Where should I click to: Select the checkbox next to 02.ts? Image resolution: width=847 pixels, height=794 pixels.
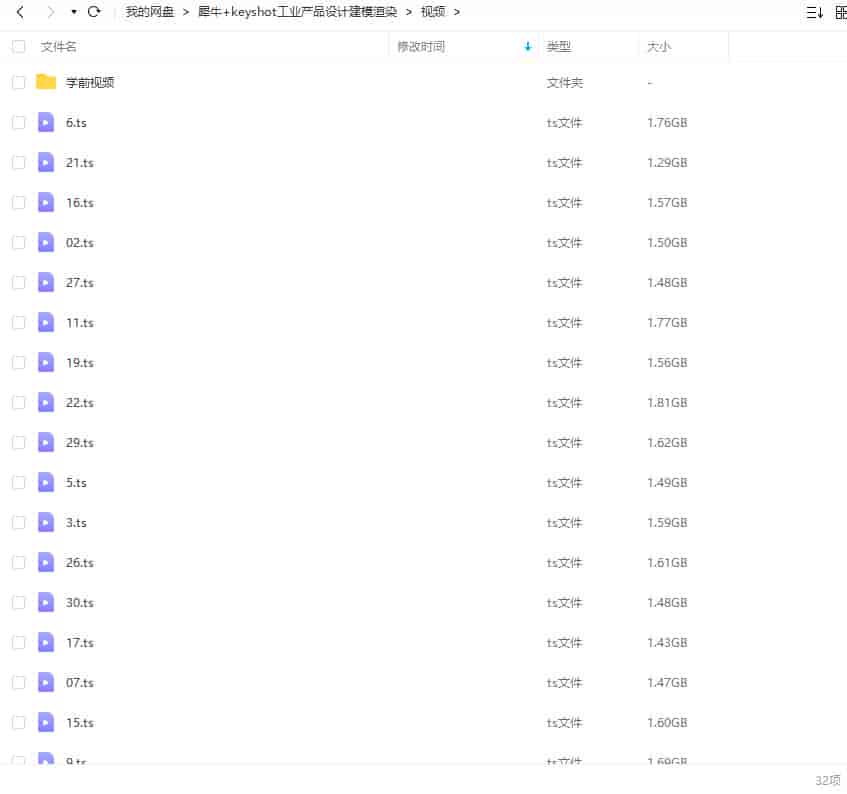pos(18,242)
